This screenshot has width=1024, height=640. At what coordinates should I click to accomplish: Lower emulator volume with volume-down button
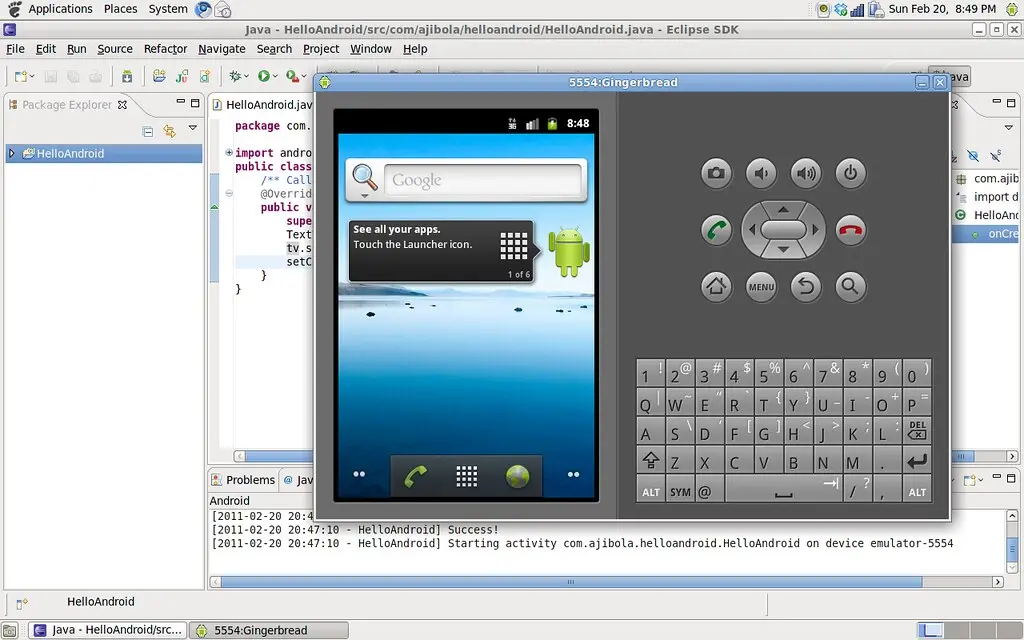point(761,174)
